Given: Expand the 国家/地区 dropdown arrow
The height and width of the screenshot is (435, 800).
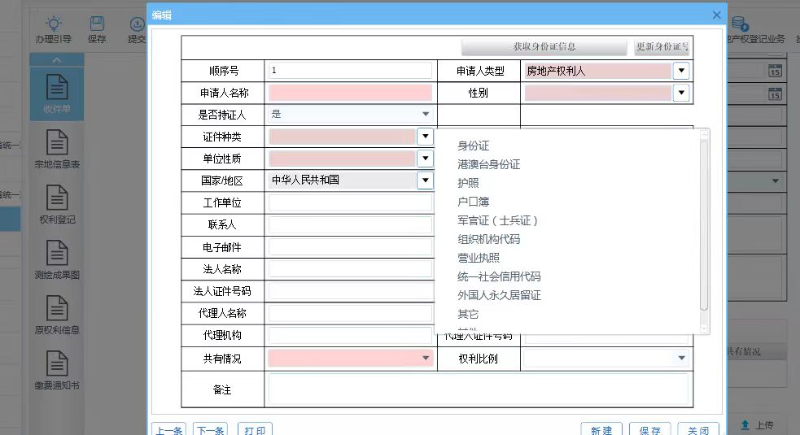Looking at the screenshot, I should click(x=425, y=181).
